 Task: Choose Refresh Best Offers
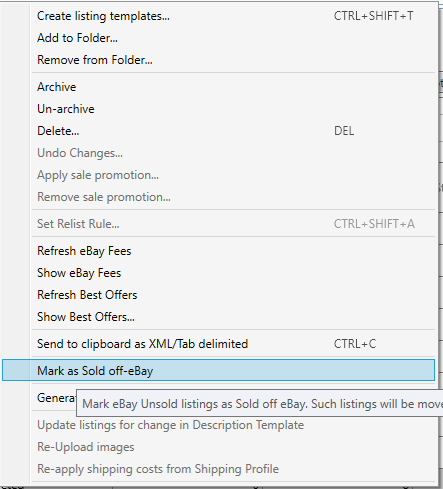(x=218, y=295)
